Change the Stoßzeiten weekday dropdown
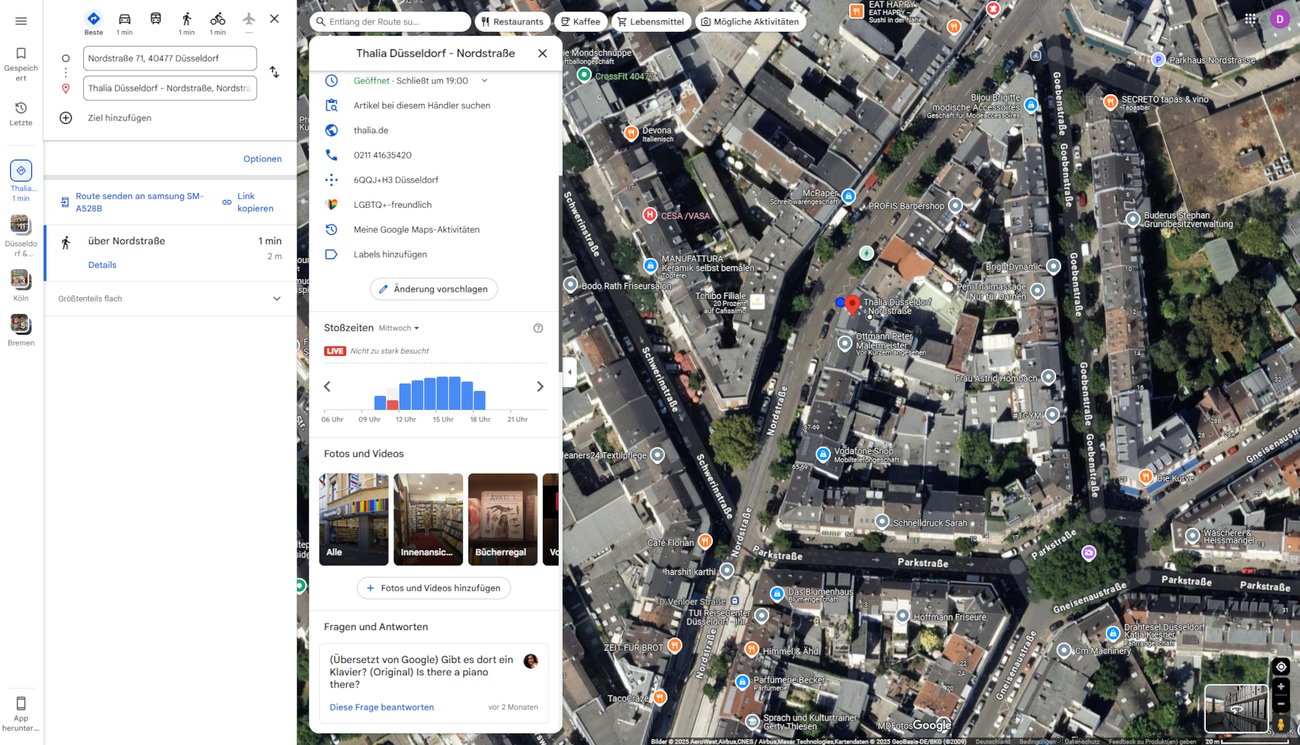 point(398,327)
